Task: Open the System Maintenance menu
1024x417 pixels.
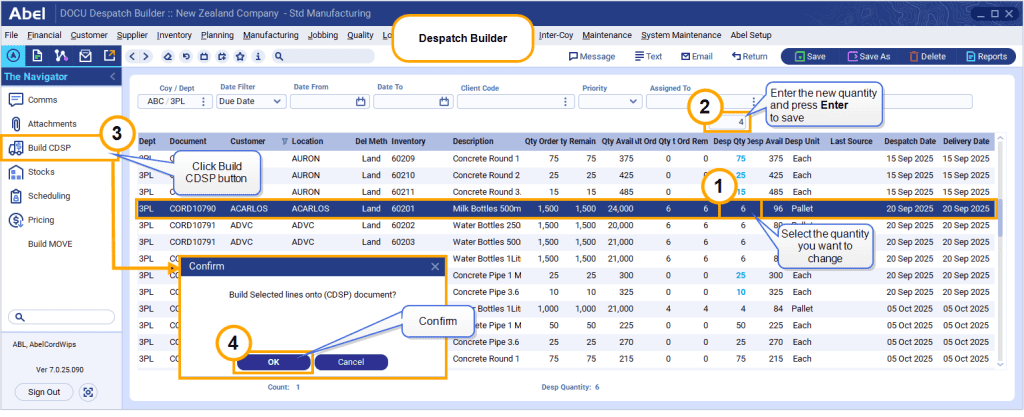Action: pyautogui.click(x=681, y=35)
